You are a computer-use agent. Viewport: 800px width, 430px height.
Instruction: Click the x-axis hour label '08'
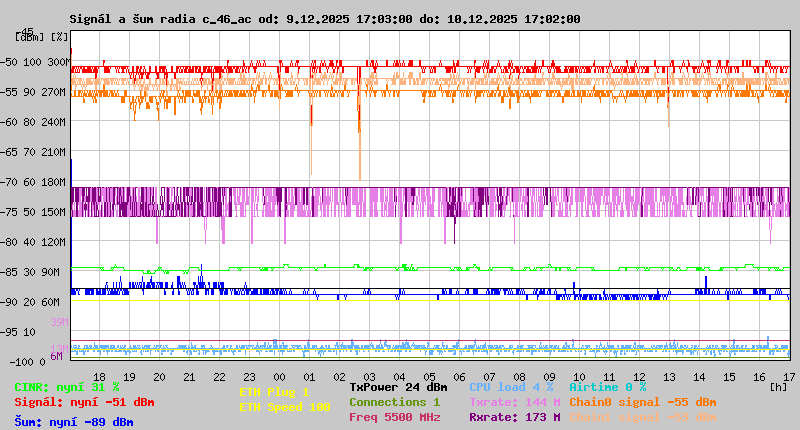pyautogui.click(x=519, y=377)
